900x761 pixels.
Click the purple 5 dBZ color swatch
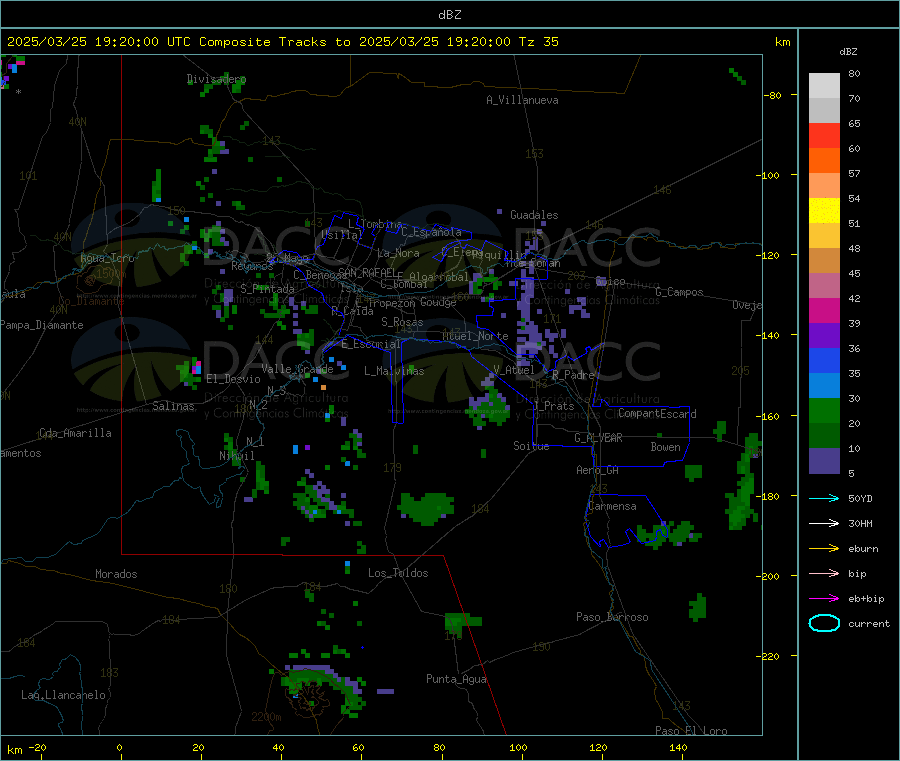tap(824, 461)
